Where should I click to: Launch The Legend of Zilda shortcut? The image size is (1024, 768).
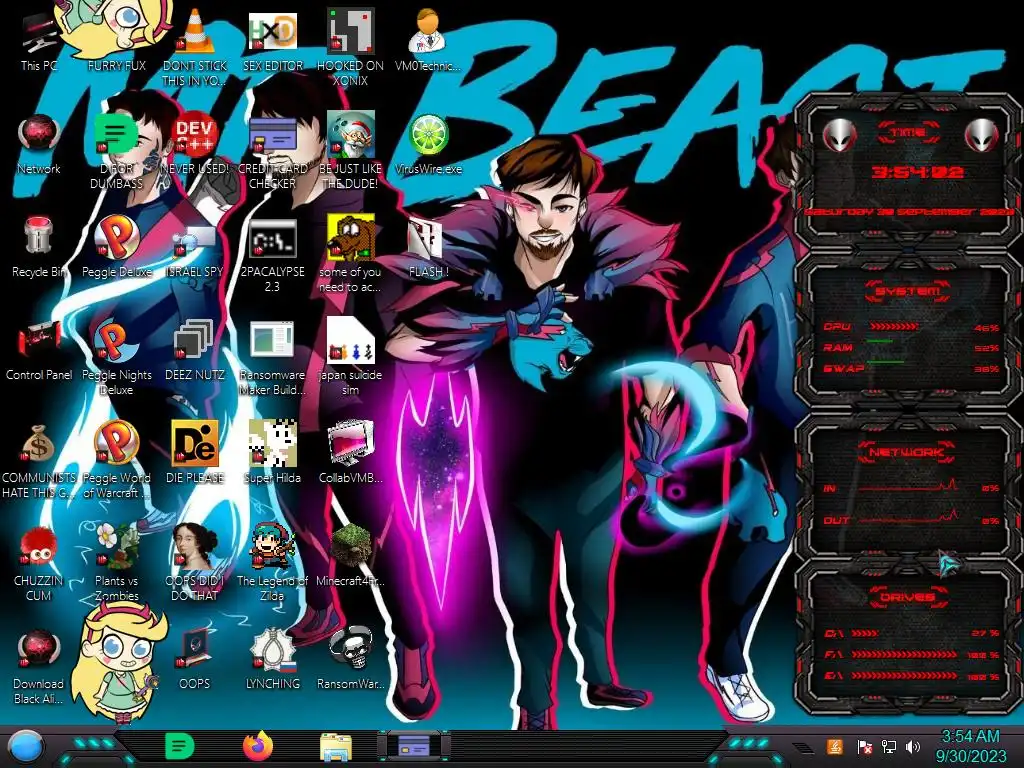tap(273, 563)
